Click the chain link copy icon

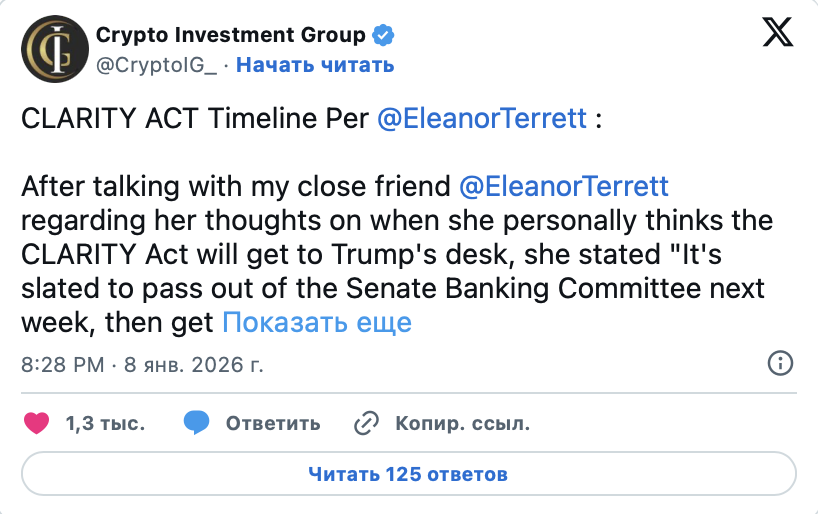point(365,423)
